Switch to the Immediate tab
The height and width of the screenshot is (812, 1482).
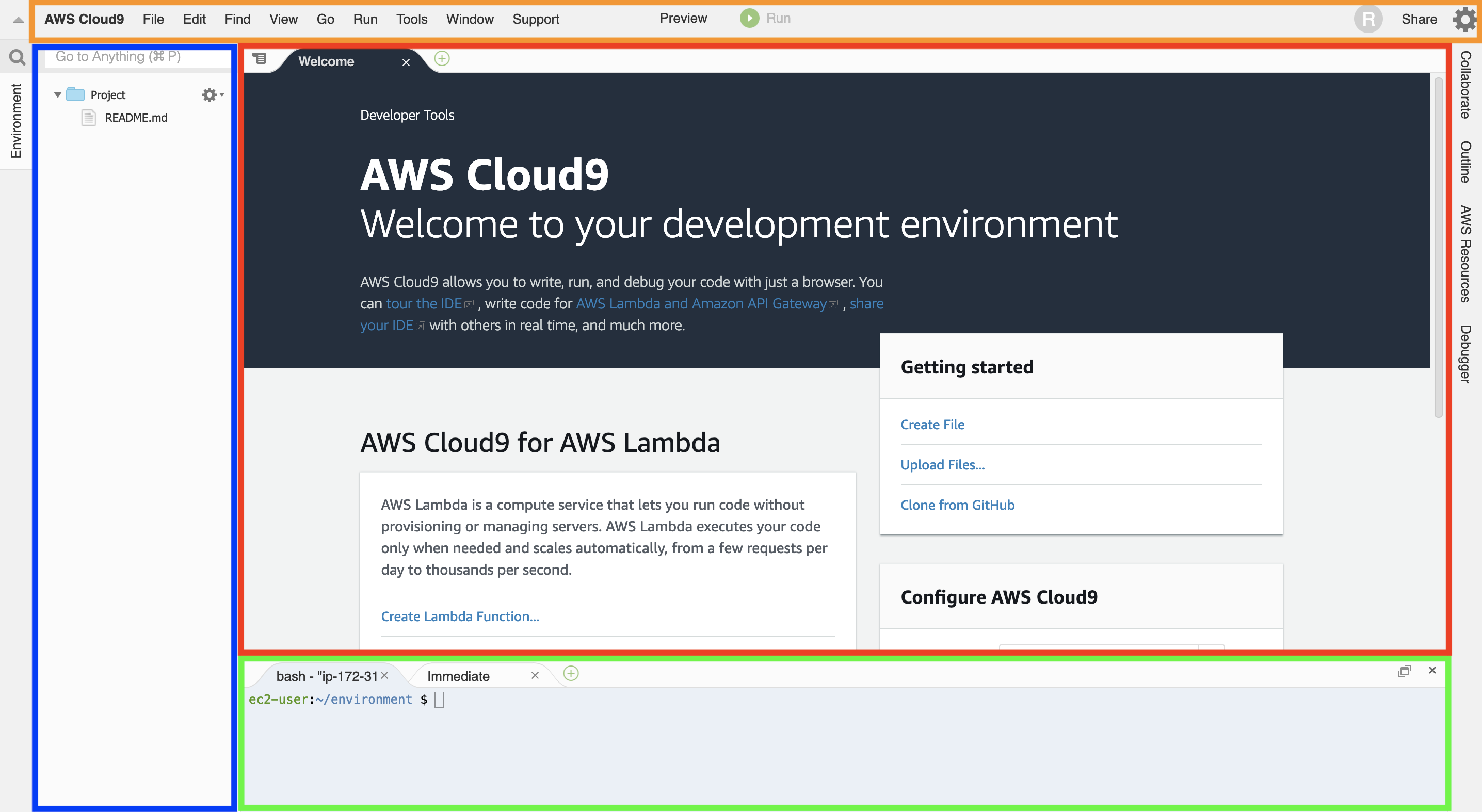click(x=458, y=676)
